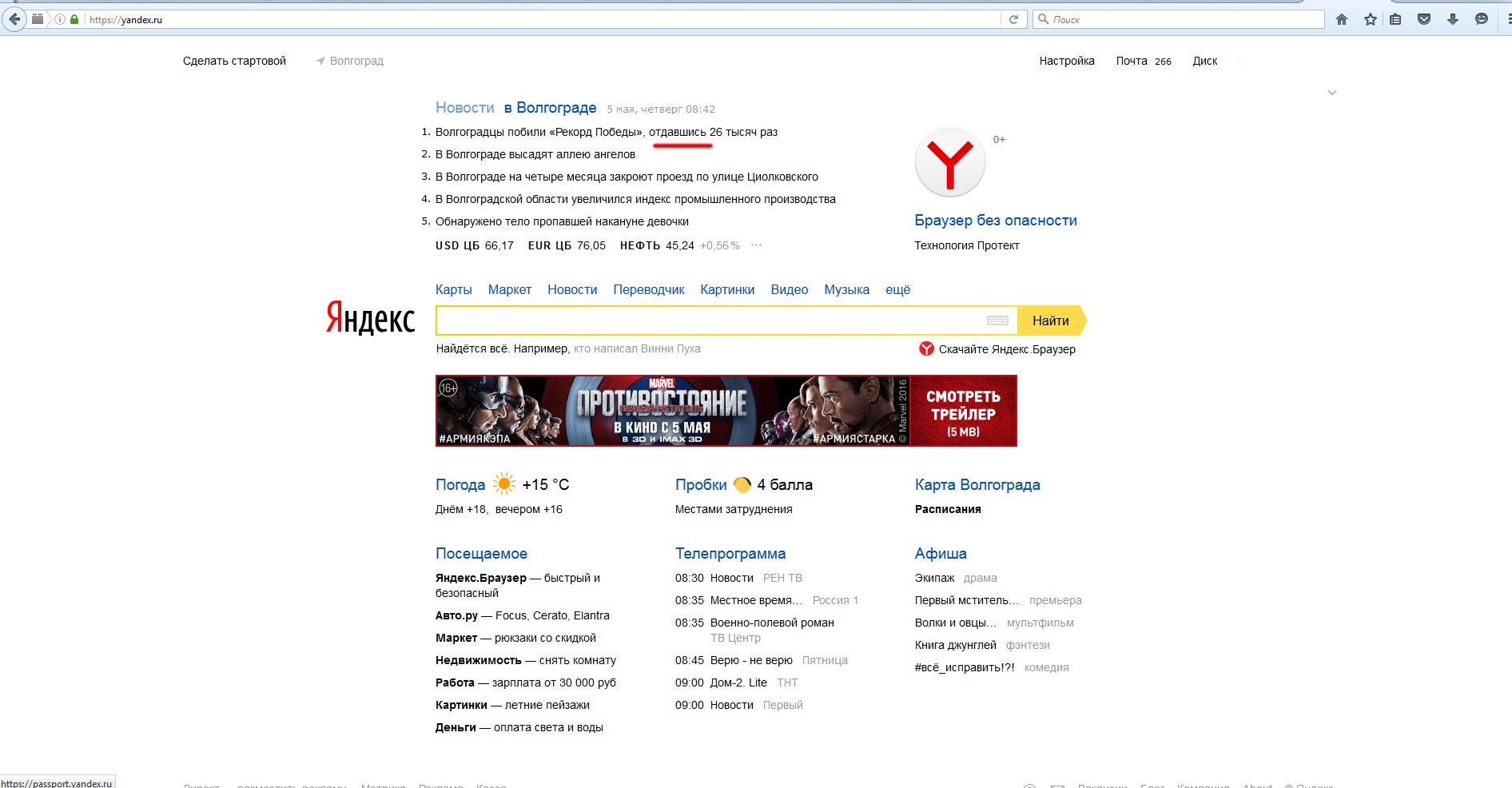Viewport: 1512px width, 788px height.
Task: Open the Расписания link
Action: pos(948,509)
